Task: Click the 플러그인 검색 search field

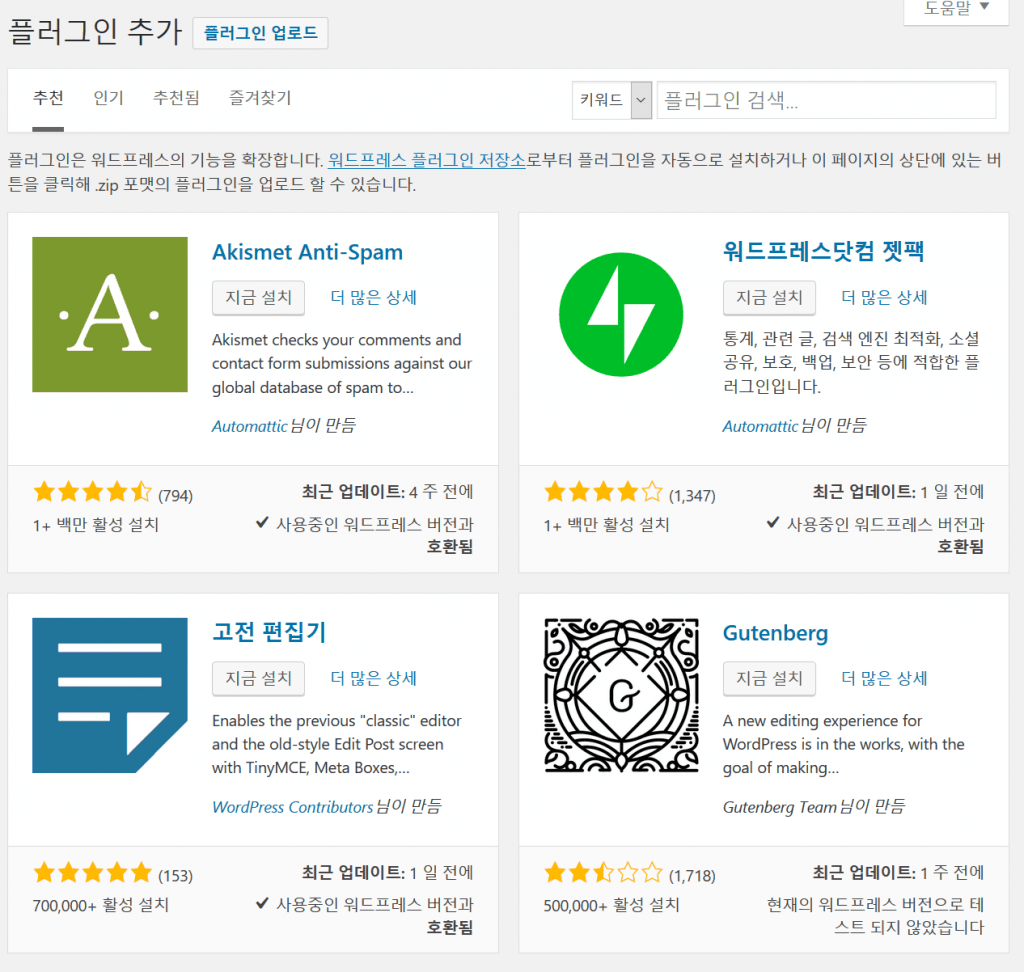Action: click(x=826, y=100)
